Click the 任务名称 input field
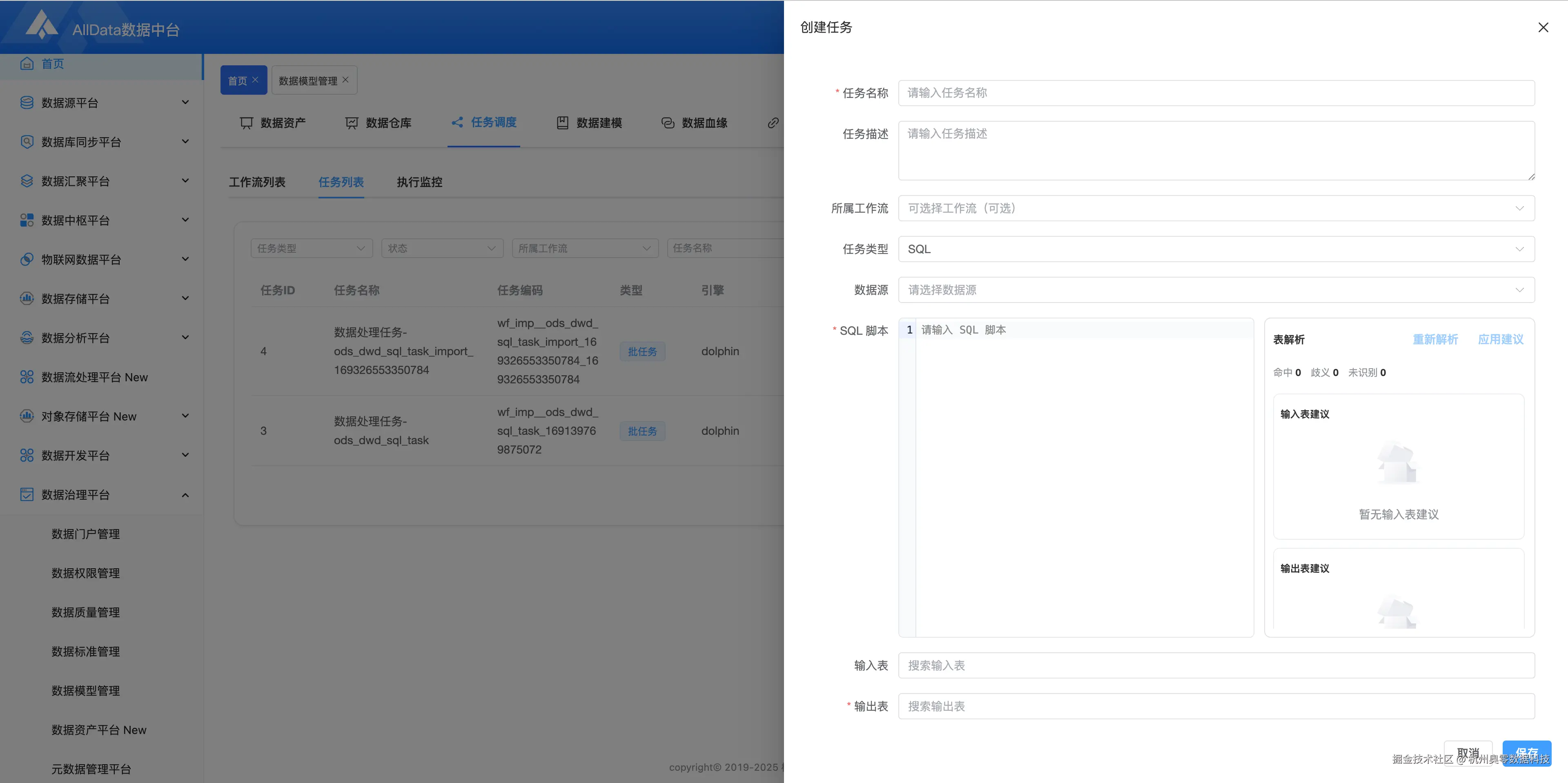The width and height of the screenshot is (1568, 783). pos(1216,93)
